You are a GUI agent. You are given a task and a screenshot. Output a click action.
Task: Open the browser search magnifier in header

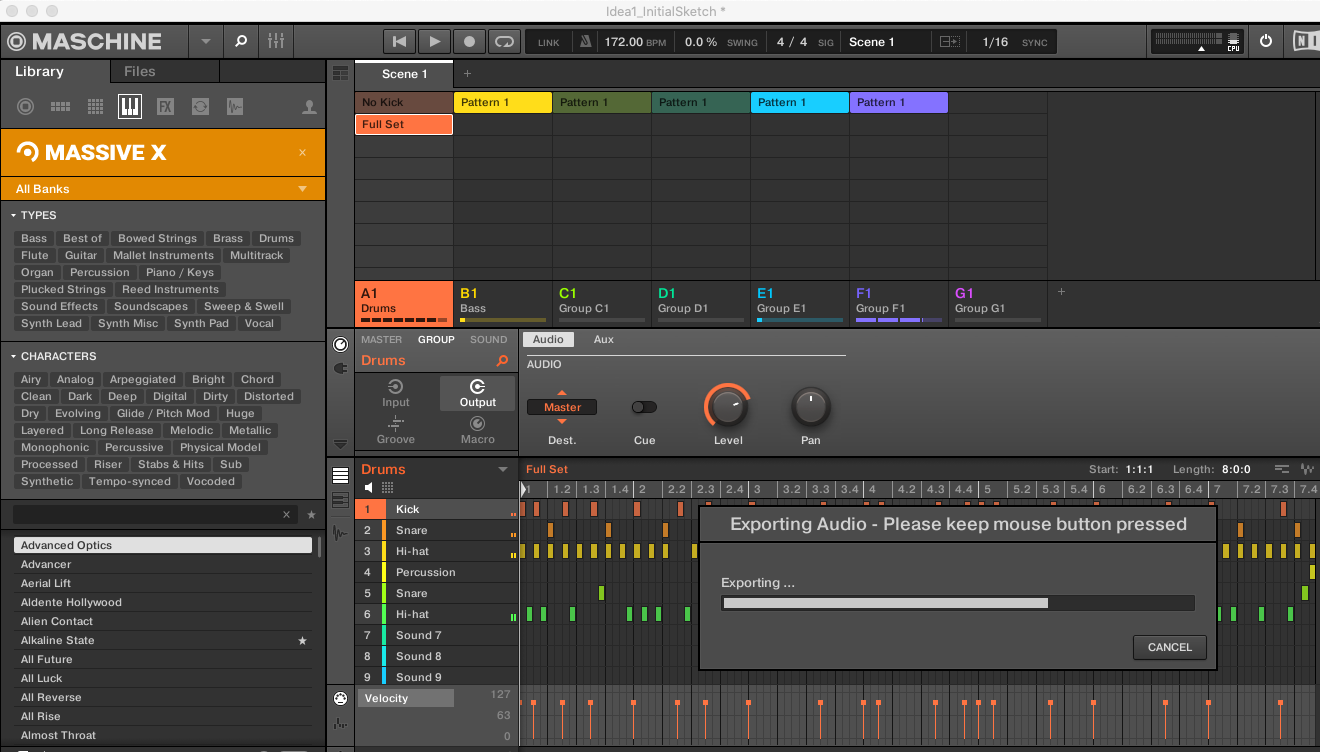click(x=240, y=41)
